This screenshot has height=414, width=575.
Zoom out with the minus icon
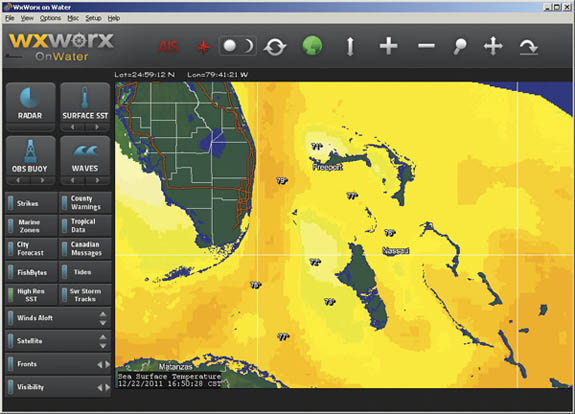click(426, 46)
